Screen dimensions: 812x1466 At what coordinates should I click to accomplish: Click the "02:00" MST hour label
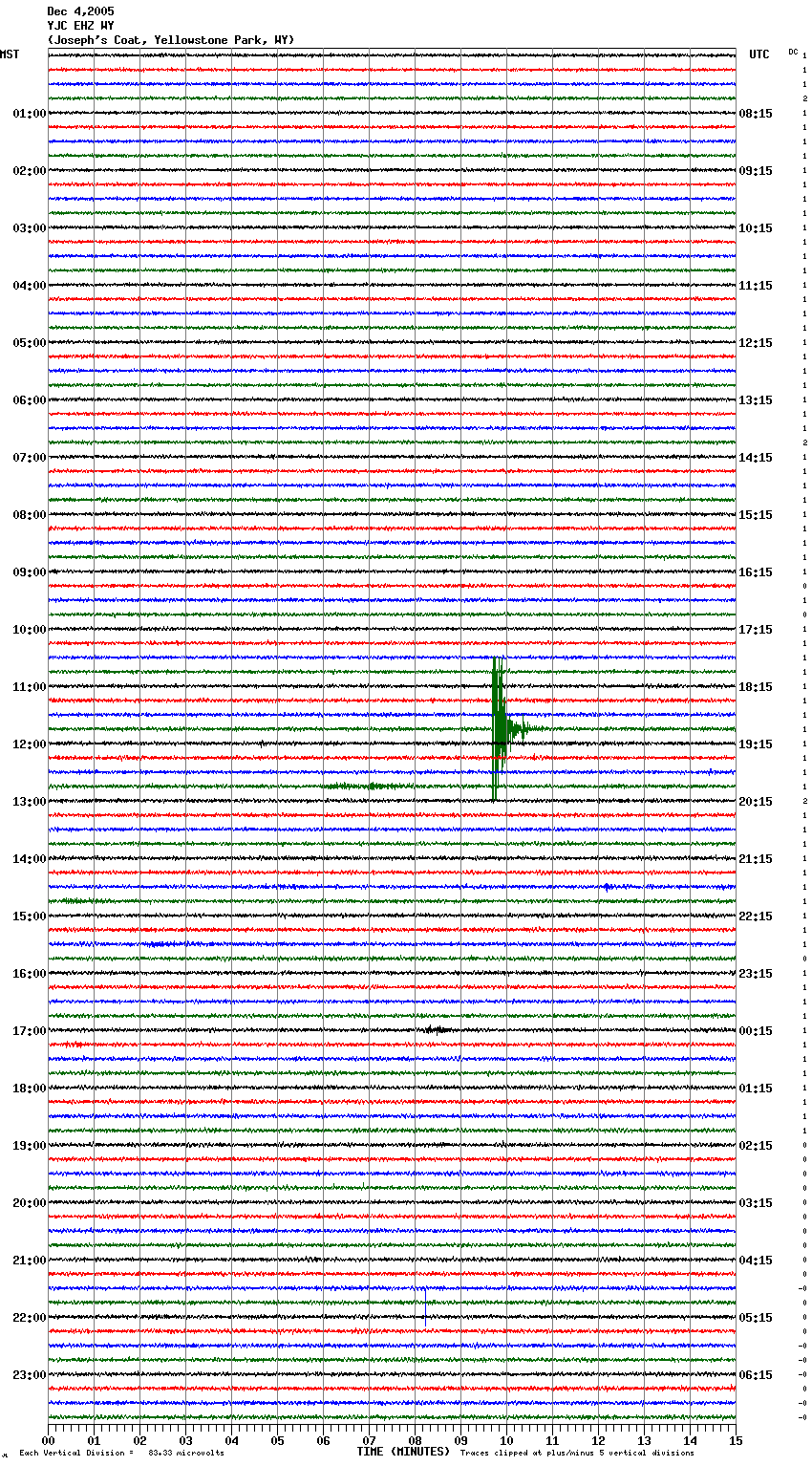(29, 171)
